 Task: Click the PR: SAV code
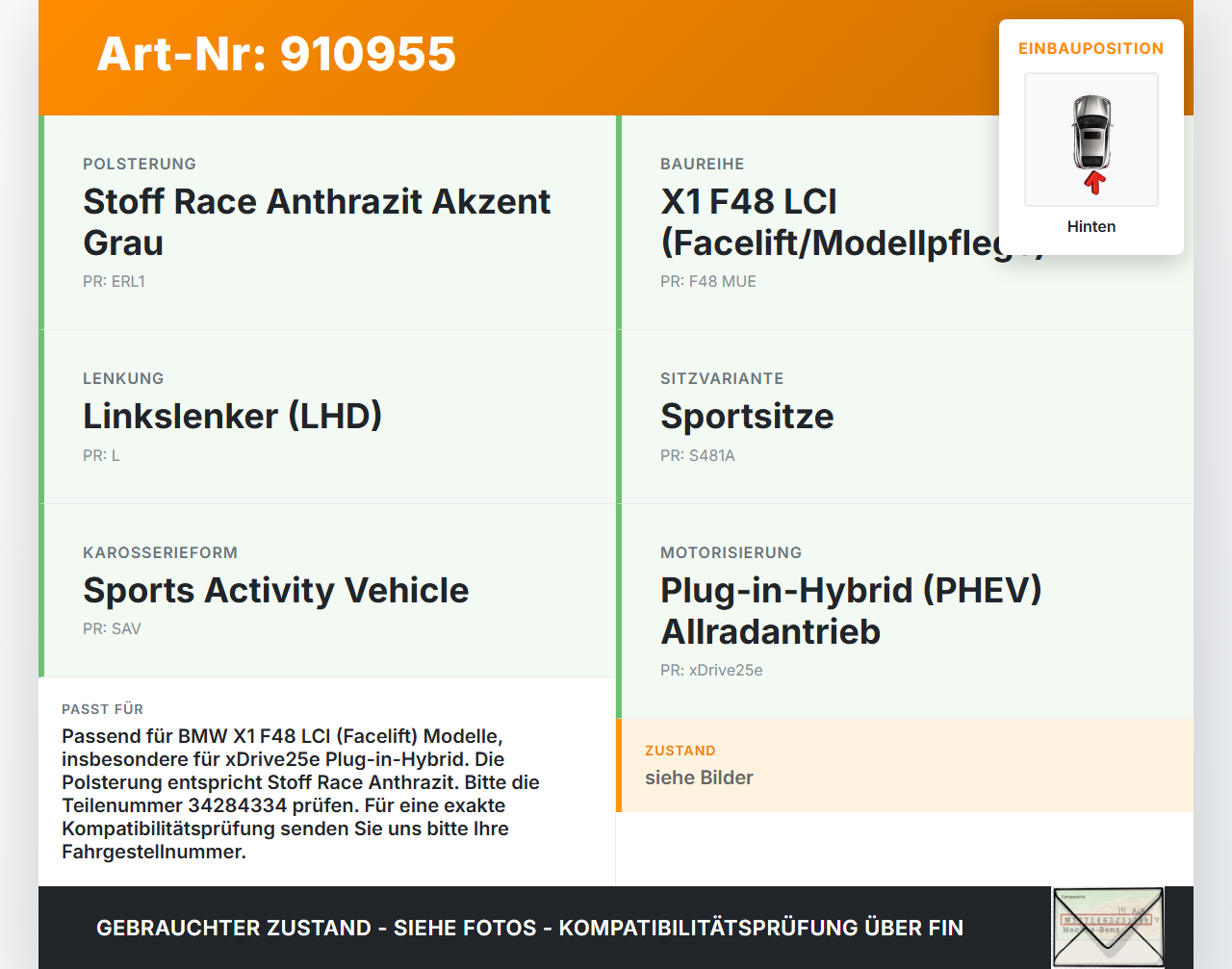click(112, 628)
